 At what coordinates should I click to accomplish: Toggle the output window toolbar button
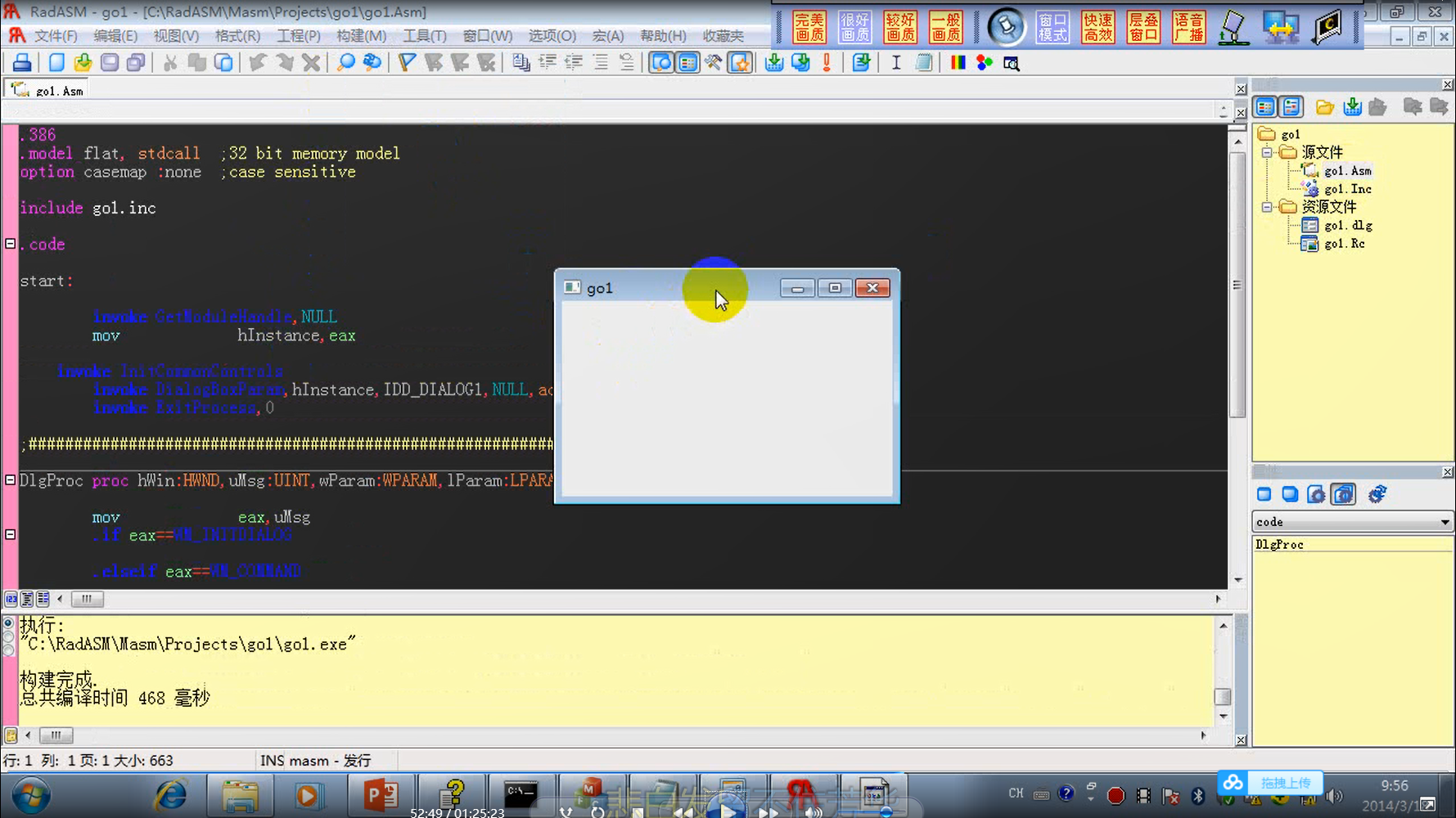click(660, 63)
